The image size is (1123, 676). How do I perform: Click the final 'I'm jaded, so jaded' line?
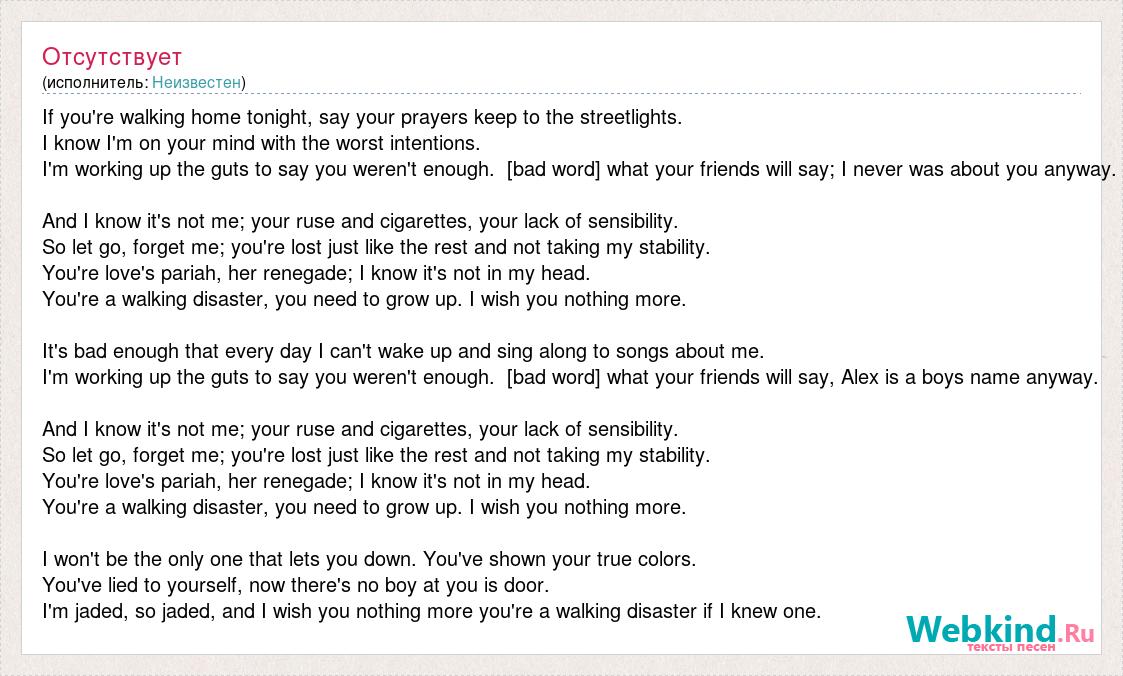tap(431, 612)
